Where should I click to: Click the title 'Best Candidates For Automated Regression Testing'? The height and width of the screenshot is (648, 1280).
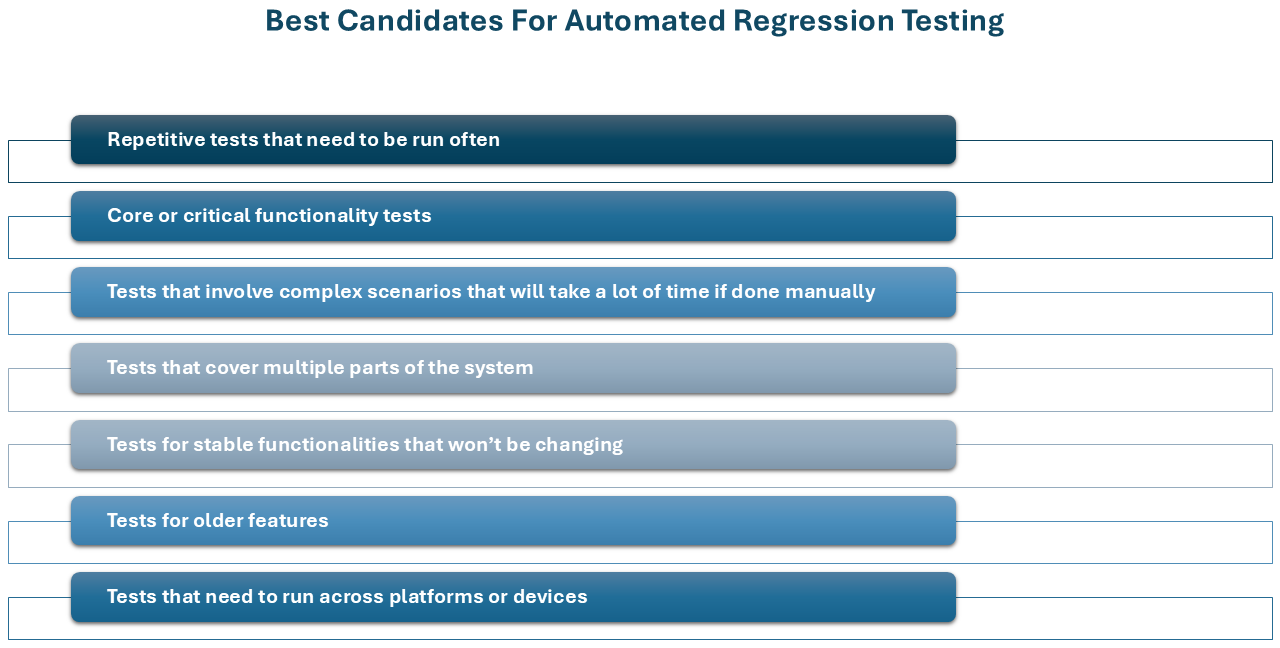pos(634,21)
